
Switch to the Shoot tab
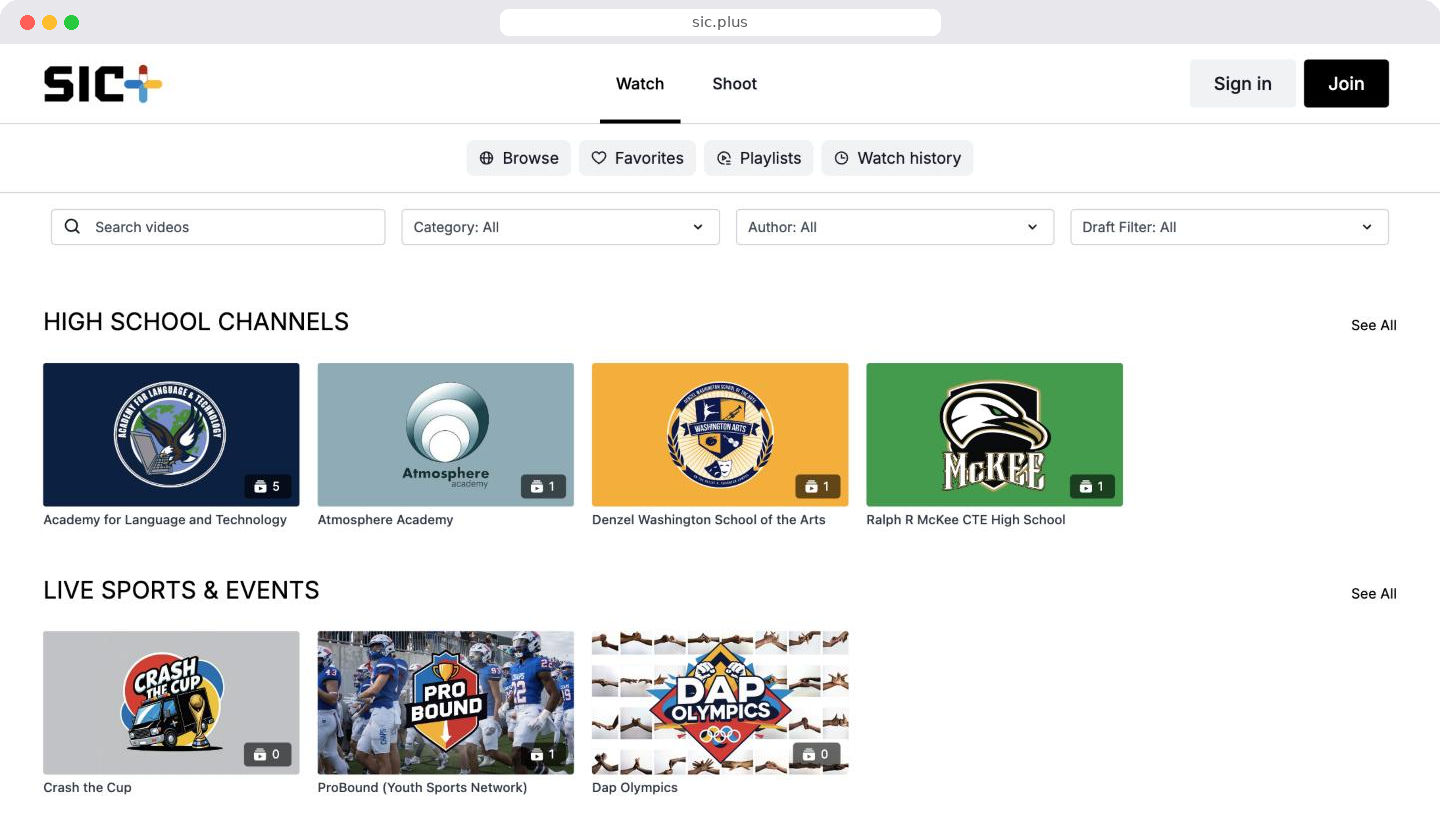(x=735, y=84)
